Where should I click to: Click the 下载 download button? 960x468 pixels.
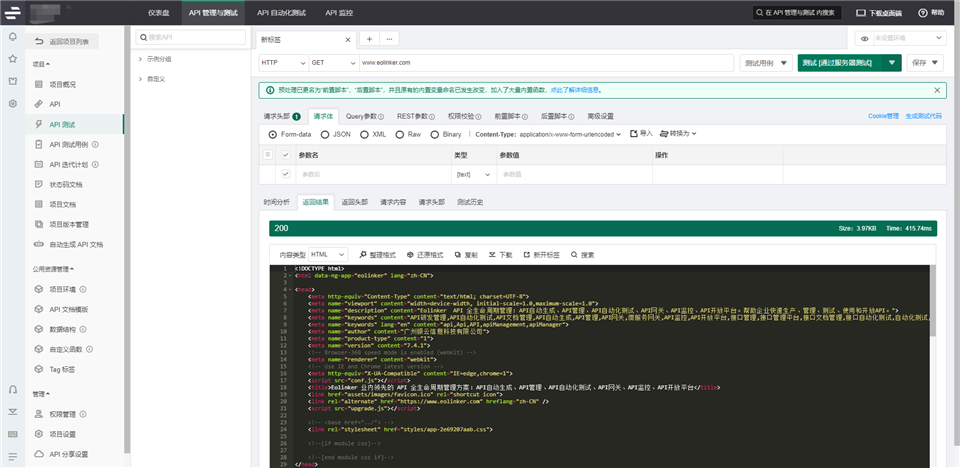click(500, 255)
